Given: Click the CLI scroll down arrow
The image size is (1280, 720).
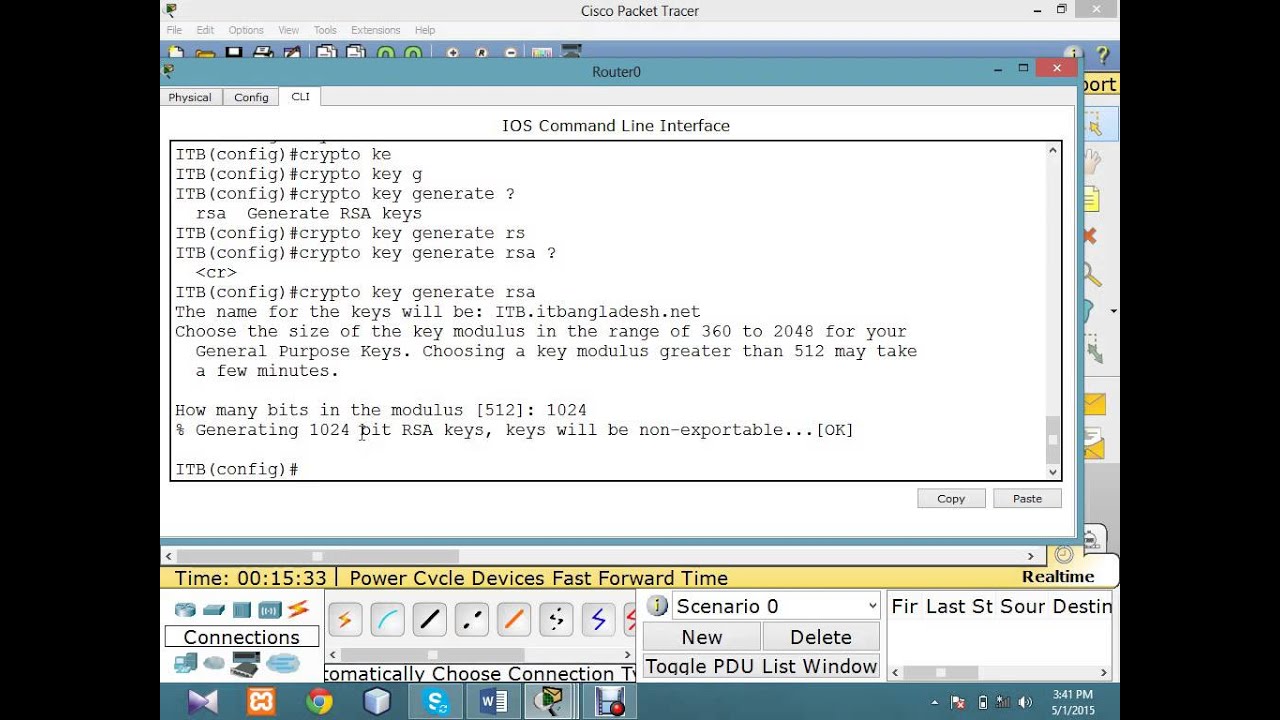Looking at the screenshot, I should [x=1052, y=472].
